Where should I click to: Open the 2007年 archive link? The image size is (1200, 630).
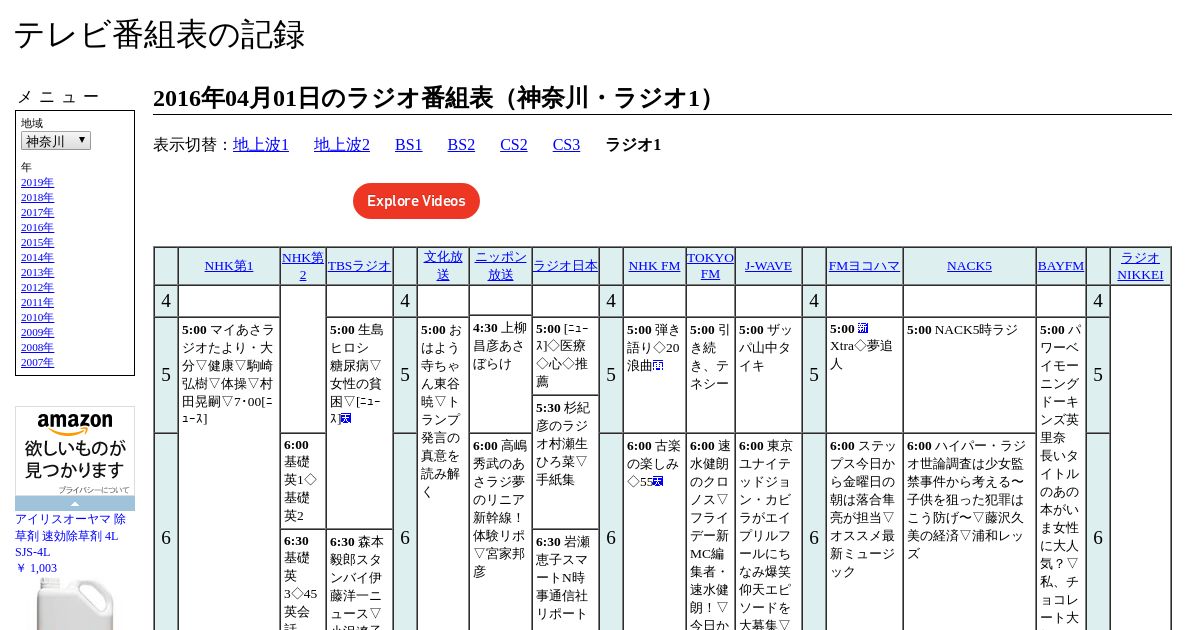(37, 363)
